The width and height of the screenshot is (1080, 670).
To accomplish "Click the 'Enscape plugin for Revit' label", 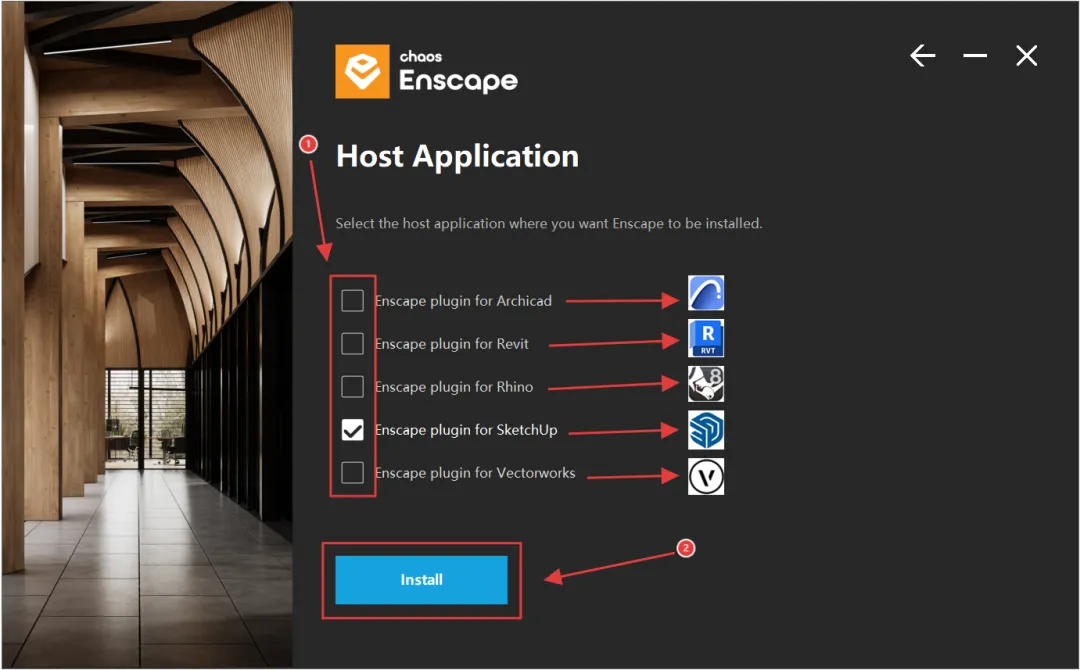I will click(452, 344).
